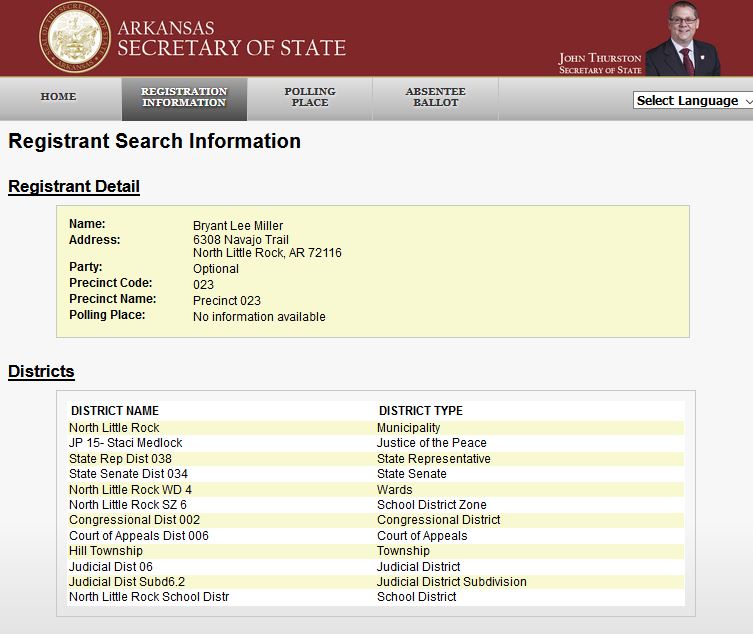Click the Registrant Detail heading
The width and height of the screenshot is (753, 634).
point(74,186)
